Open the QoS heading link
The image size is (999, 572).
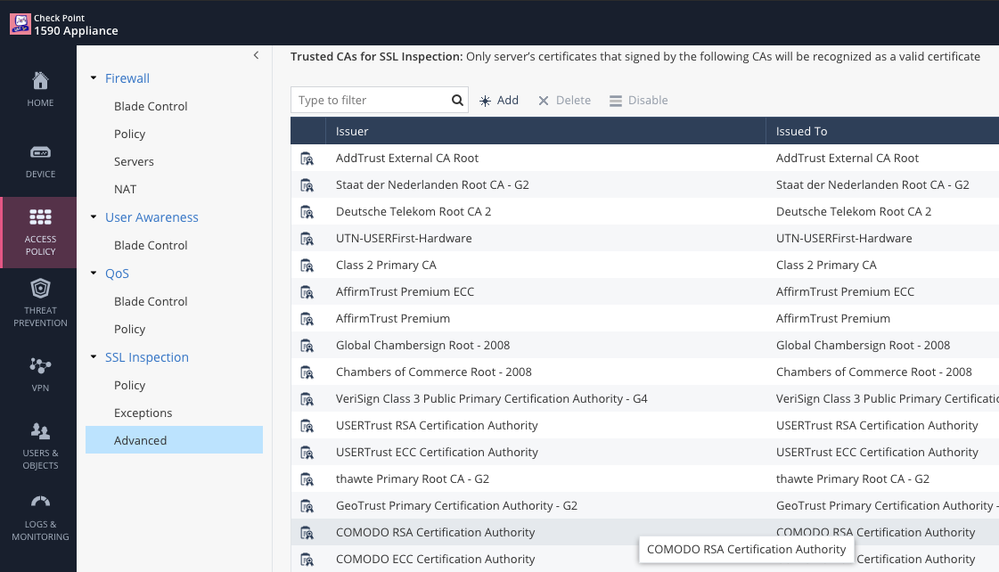117,273
